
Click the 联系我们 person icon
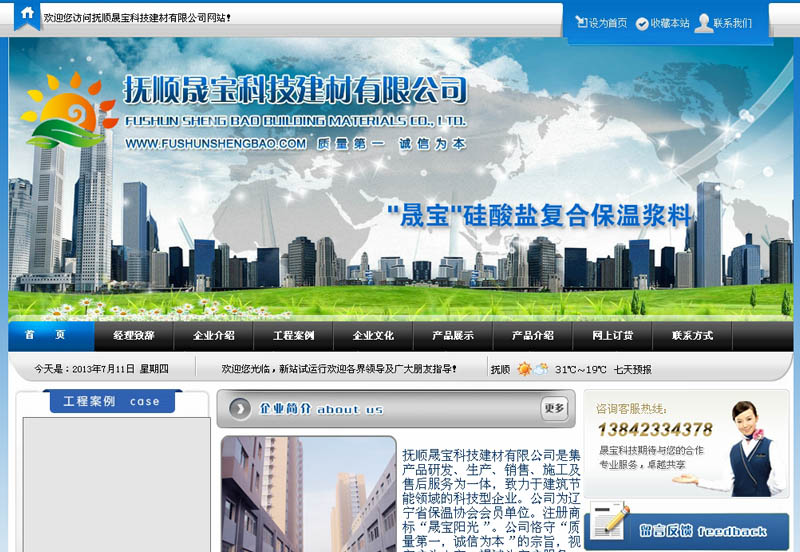pos(704,22)
